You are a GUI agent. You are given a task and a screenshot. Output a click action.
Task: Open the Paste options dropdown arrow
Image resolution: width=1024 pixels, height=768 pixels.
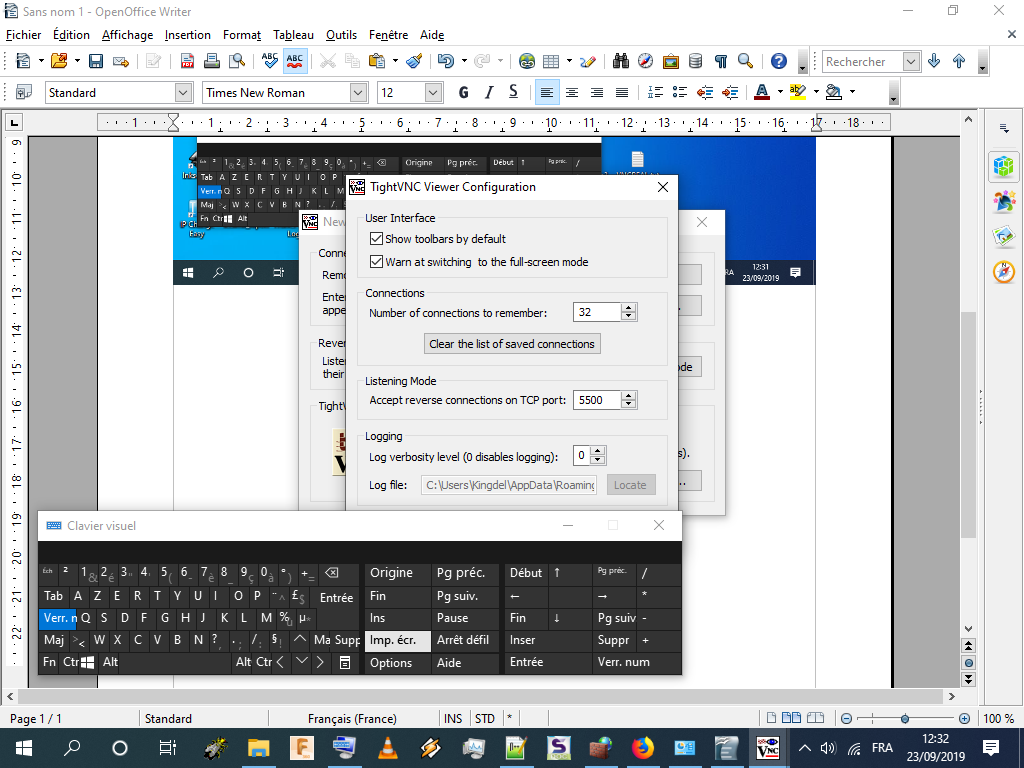click(x=395, y=61)
